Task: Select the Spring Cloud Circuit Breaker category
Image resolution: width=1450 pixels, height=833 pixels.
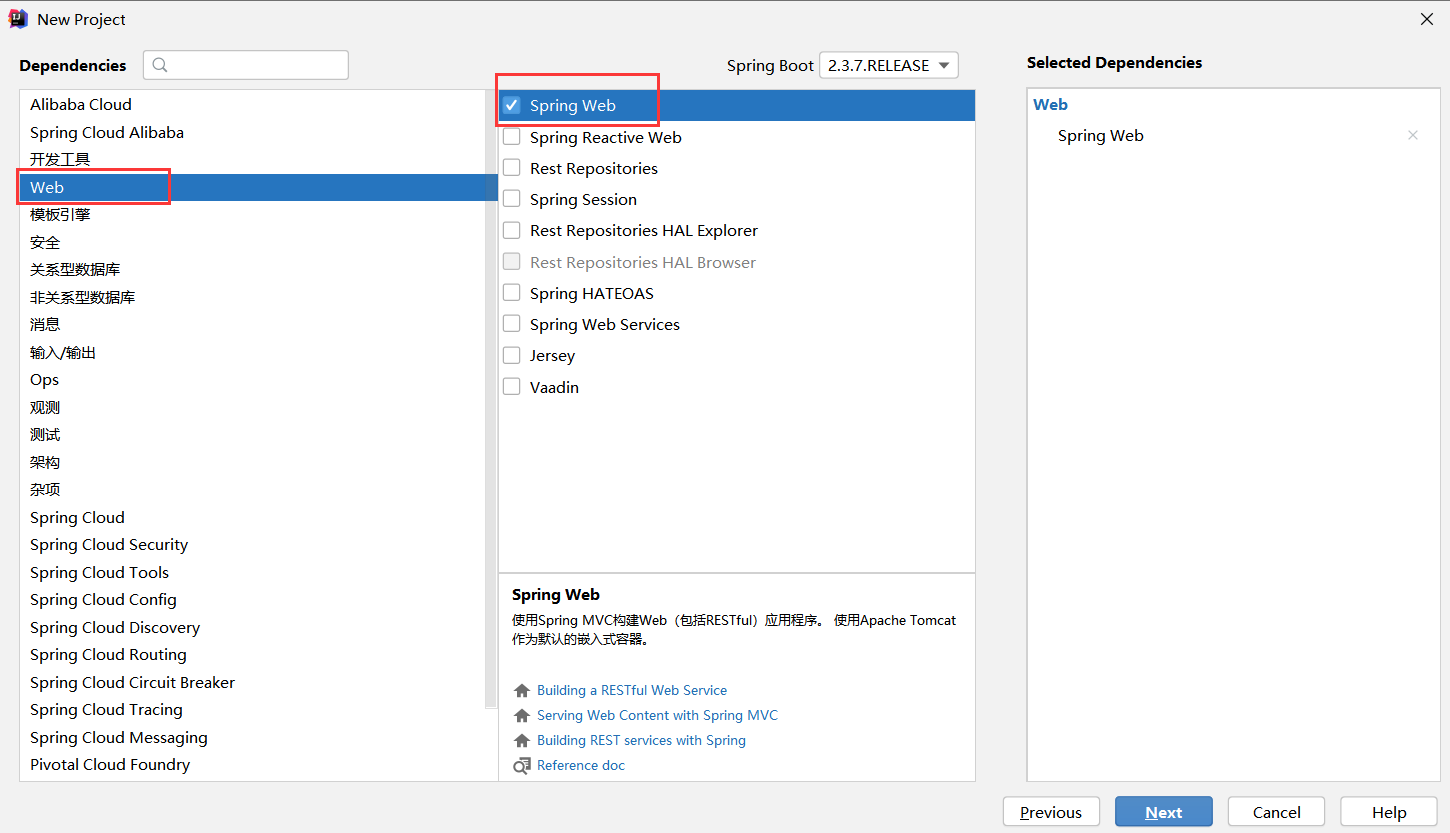Action: click(252, 682)
